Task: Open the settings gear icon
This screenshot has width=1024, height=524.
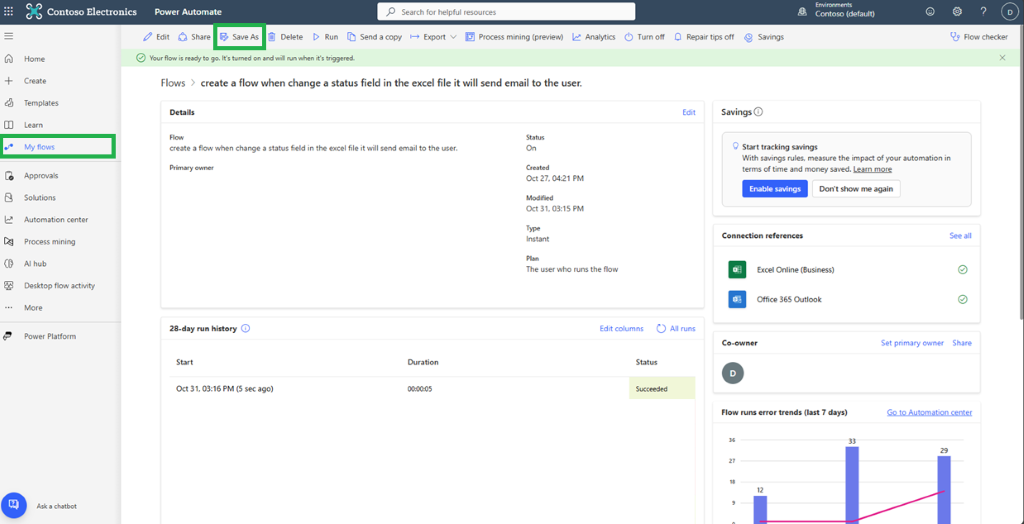Action: [x=957, y=12]
